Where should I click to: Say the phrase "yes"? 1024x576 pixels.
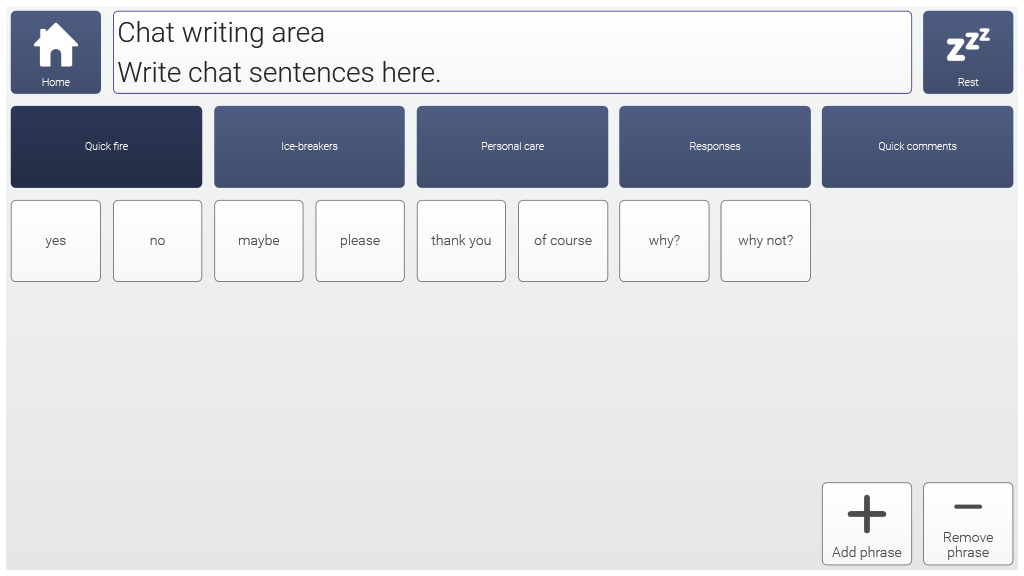tap(56, 241)
